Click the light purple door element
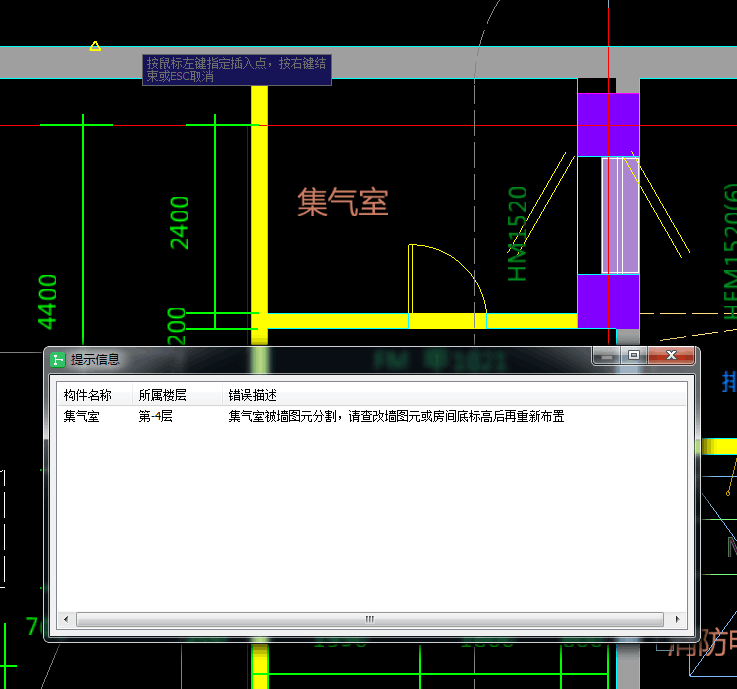This screenshot has height=689, width=737. pos(620,215)
